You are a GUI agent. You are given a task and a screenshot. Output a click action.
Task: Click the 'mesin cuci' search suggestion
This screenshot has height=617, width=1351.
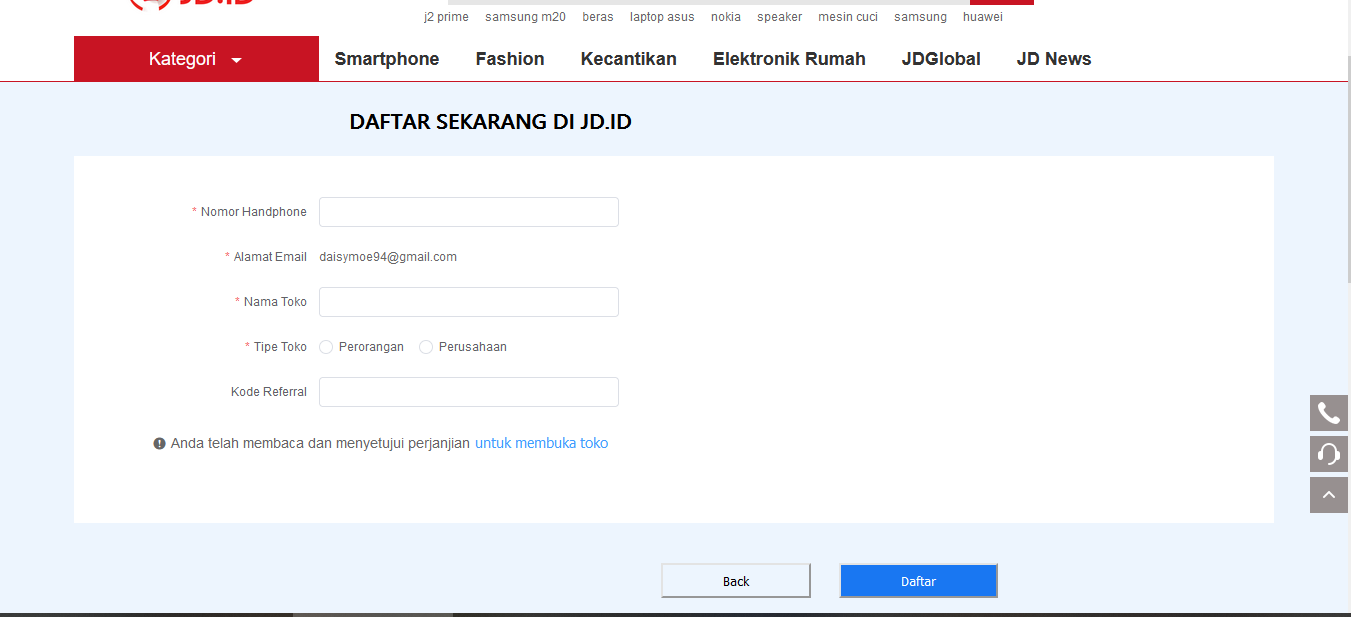(x=848, y=17)
